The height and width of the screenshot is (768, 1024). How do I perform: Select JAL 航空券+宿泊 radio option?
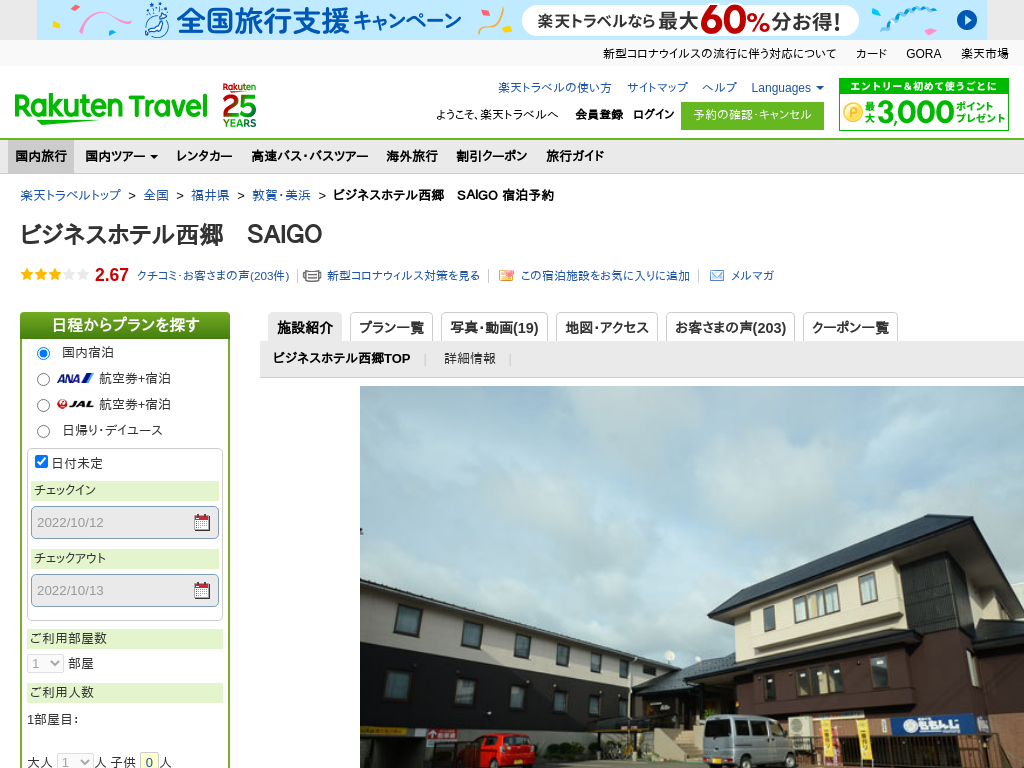pyautogui.click(x=43, y=406)
